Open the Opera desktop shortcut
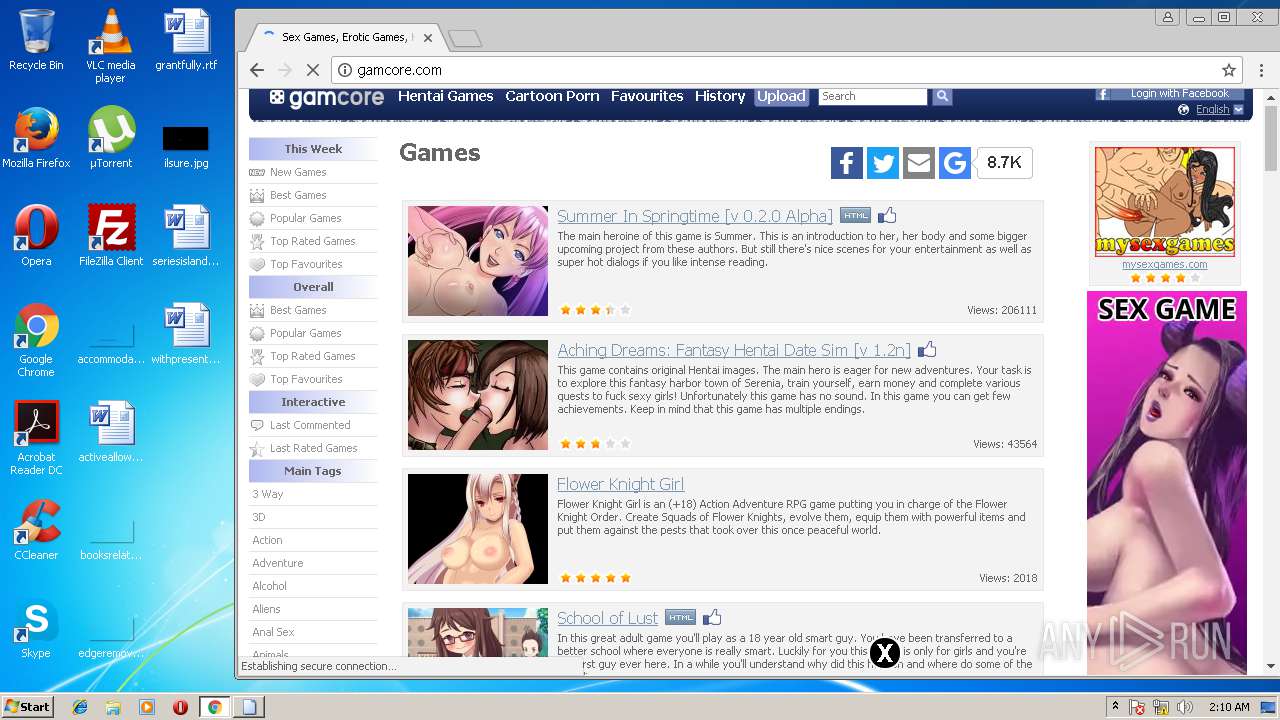This screenshot has height=720, width=1280. 36,235
